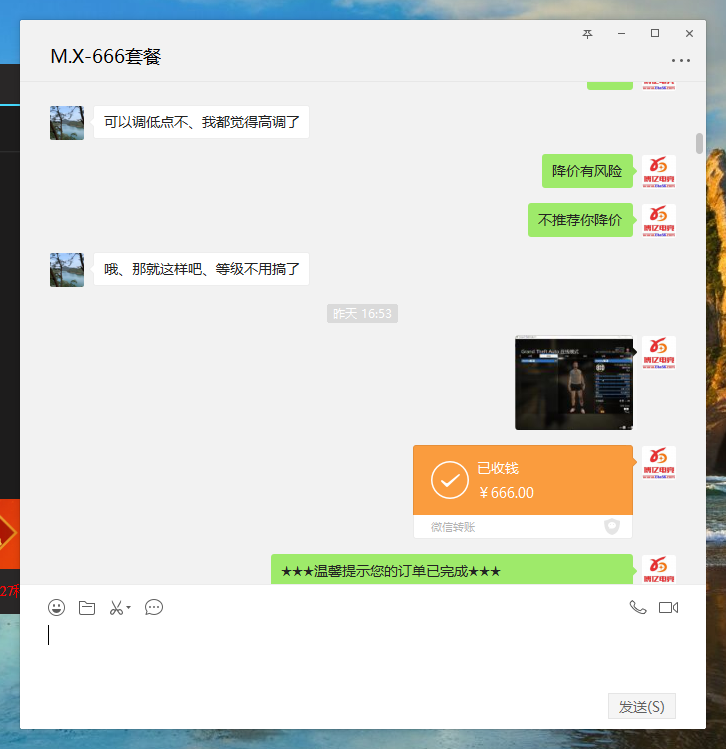Click sender avatar beside 不推荐你降价 message

[x=659, y=220]
